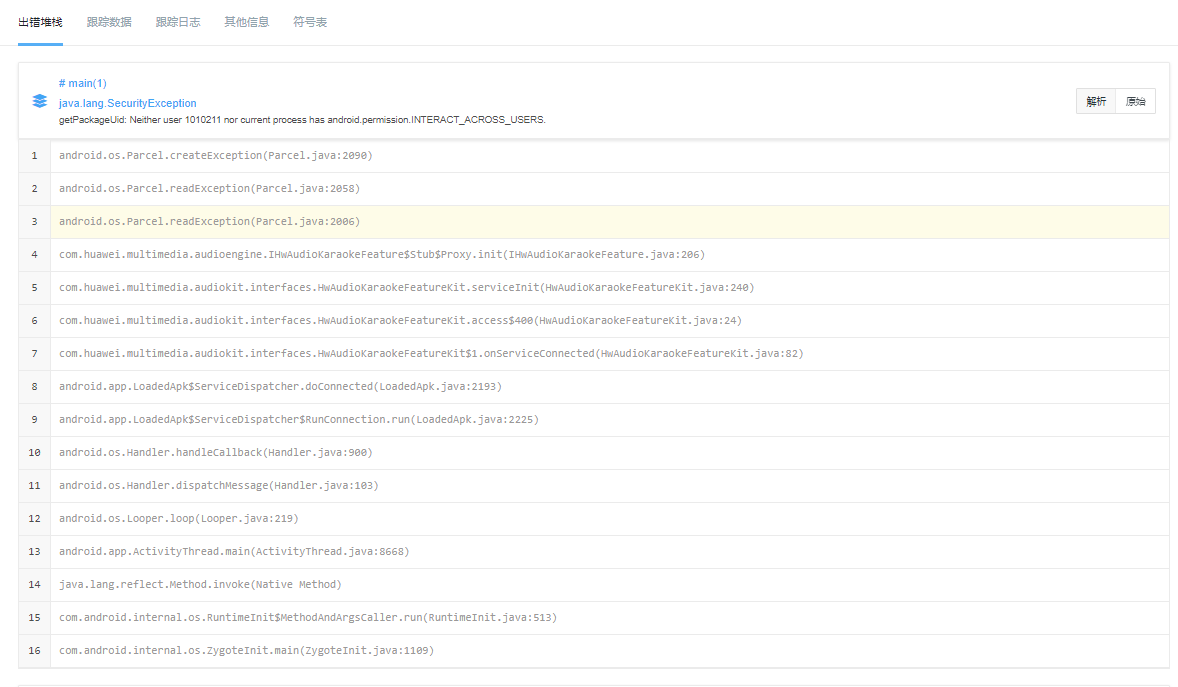This screenshot has width=1178, height=687.
Task: Select the HwAudioKaraokeFeatureKit.access$400 stack line
Action: 609,321
